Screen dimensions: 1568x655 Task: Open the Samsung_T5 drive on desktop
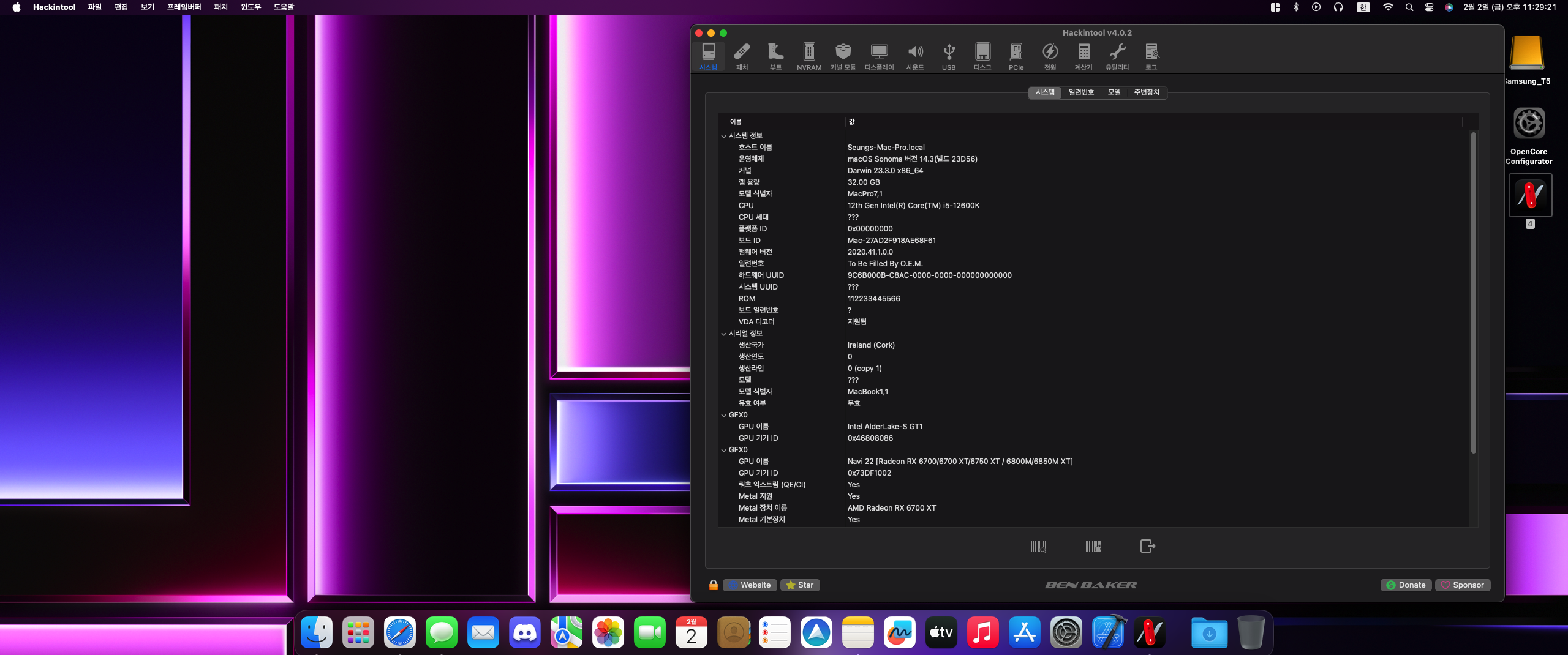[1527, 60]
